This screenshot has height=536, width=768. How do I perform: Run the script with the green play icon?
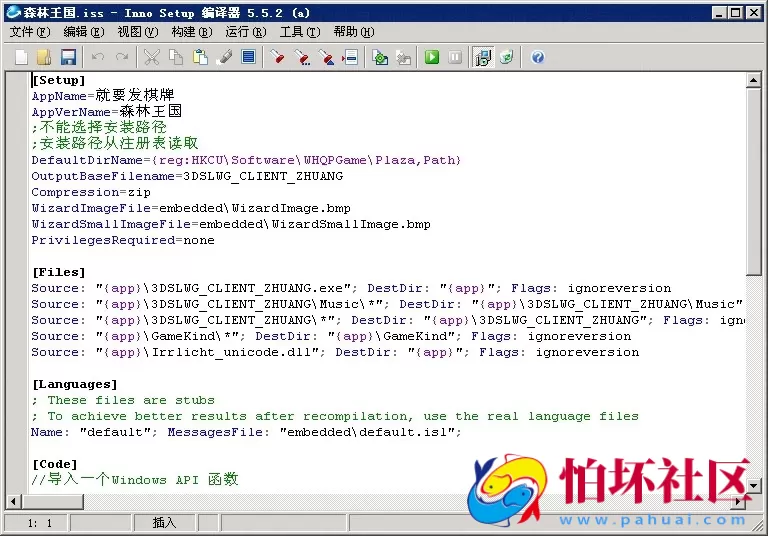[431, 57]
